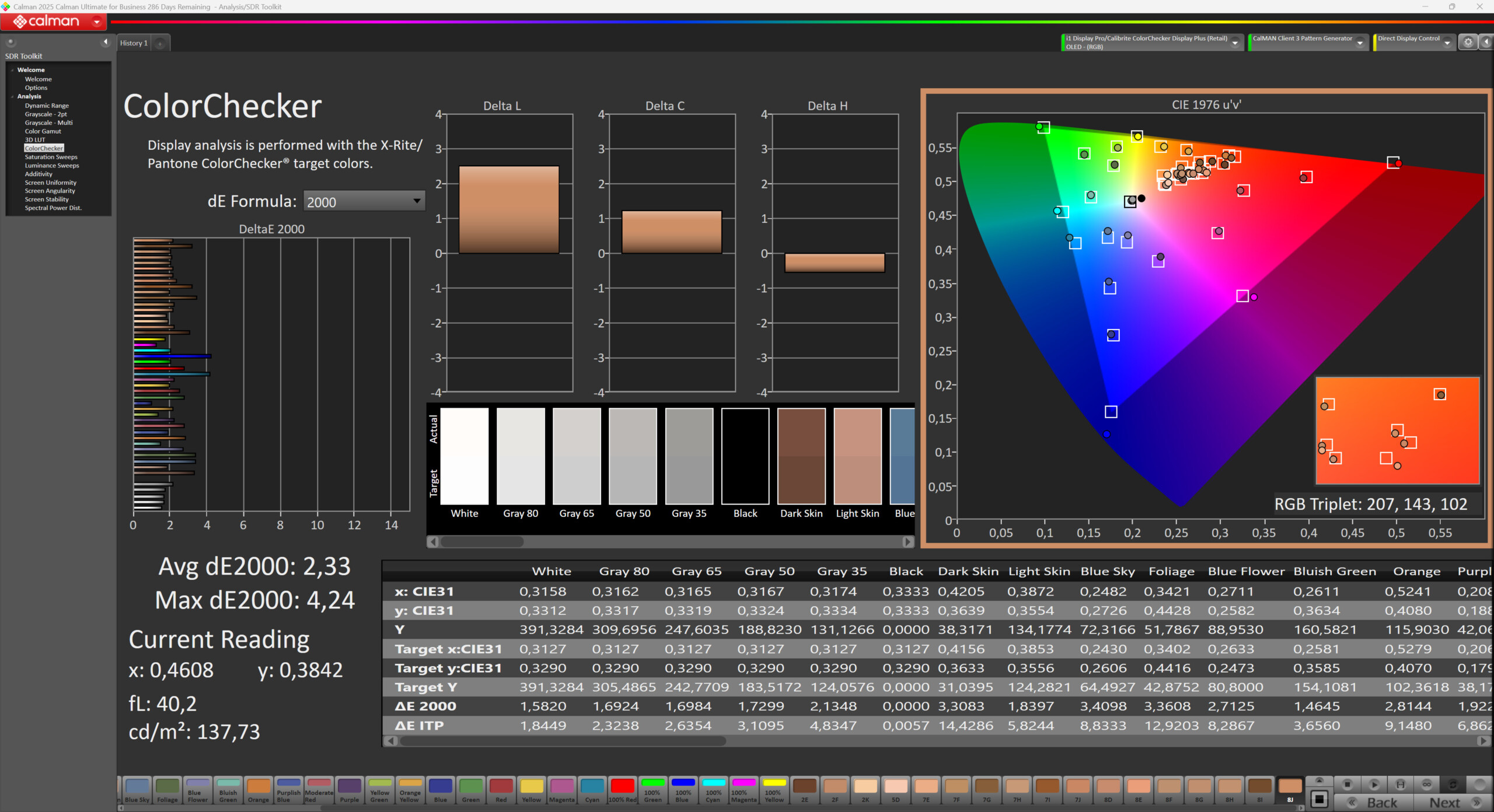Select Saturation Sweeps in the Analysis tree
This screenshot has width=1494, height=812.
[x=51, y=157]
